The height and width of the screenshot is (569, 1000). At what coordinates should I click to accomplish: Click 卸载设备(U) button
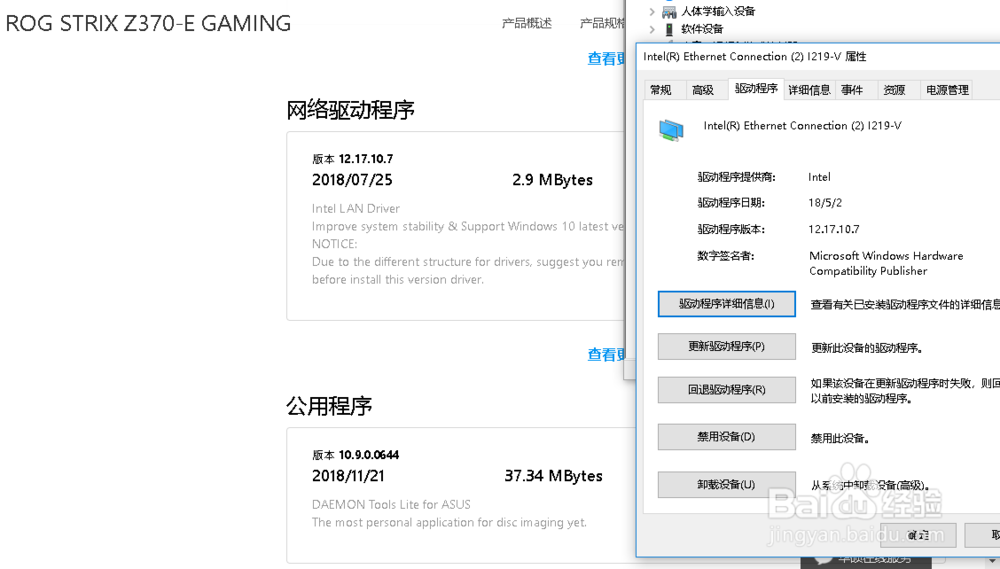click(726, 485)
